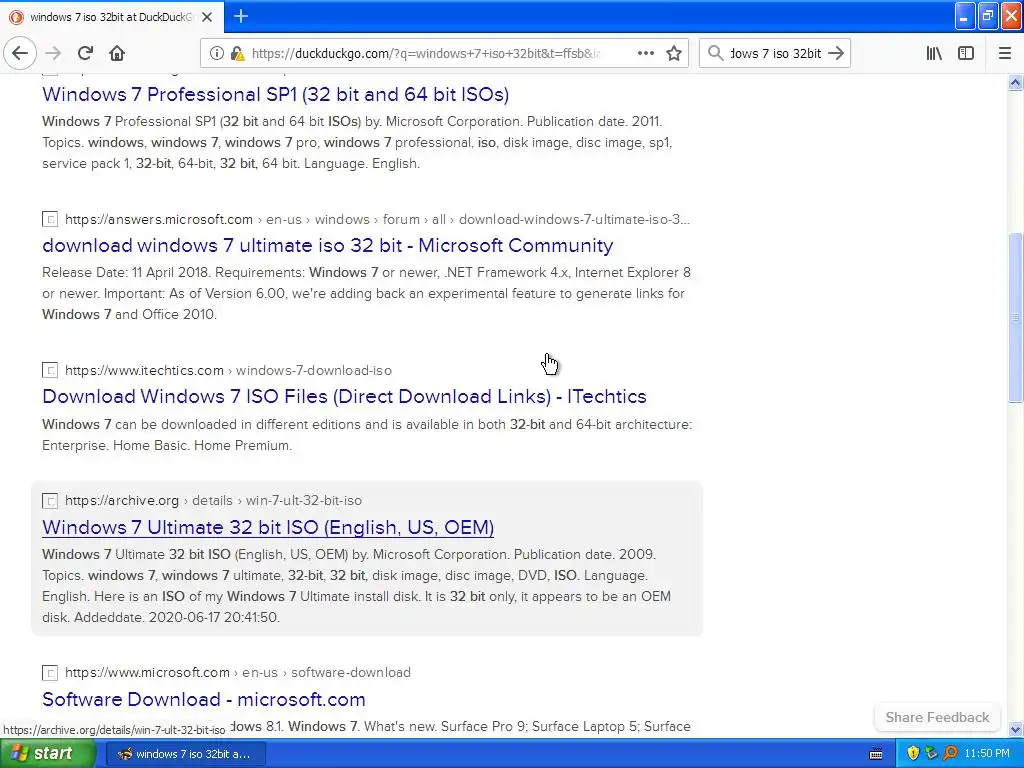Select the Firefox taskbar window button
The height and width of the screenshot is (768, 1024).
tap(185, 754)
